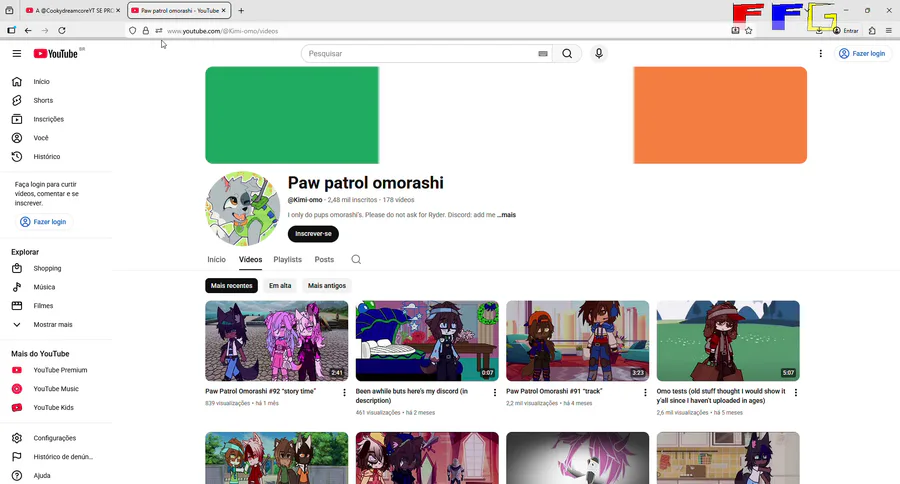900x484 pixels.
Task: Reload the page in the browser toolbar
Action: pos(62,30)
